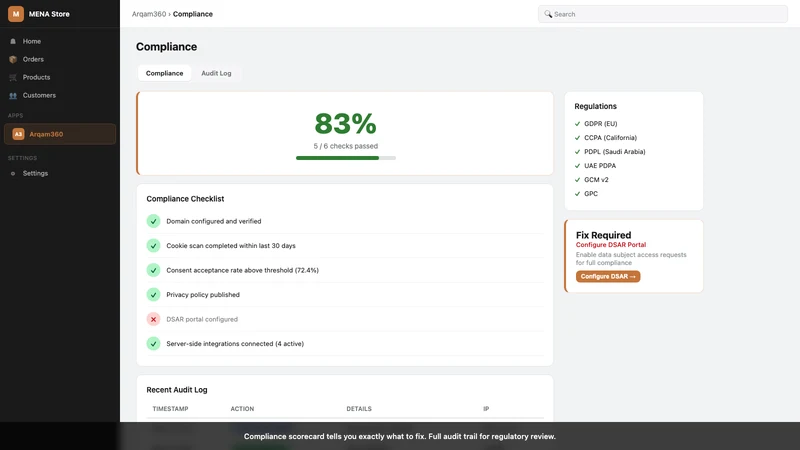This screenshot has height=450, width=800.
Task: Click the MENA Store name
Action: 49,14
